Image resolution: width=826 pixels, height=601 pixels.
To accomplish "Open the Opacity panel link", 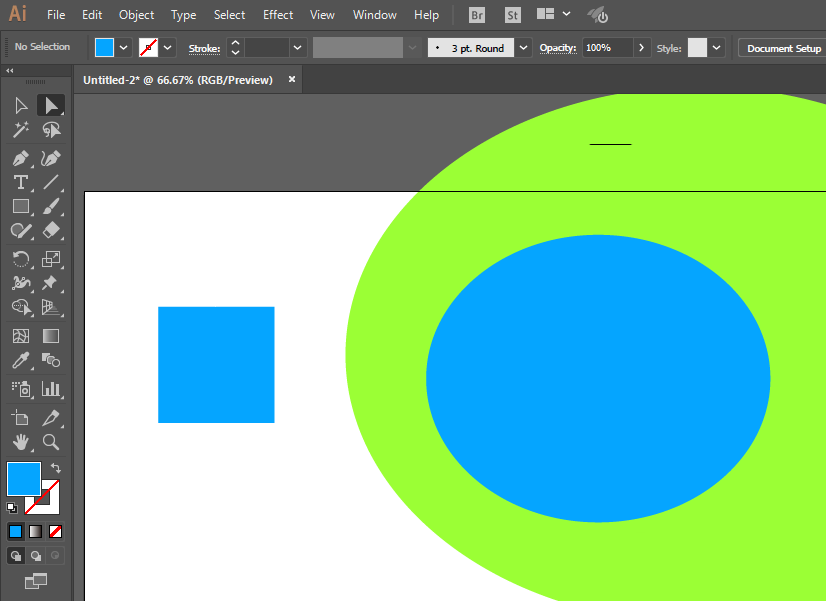I will click(558, 48).
